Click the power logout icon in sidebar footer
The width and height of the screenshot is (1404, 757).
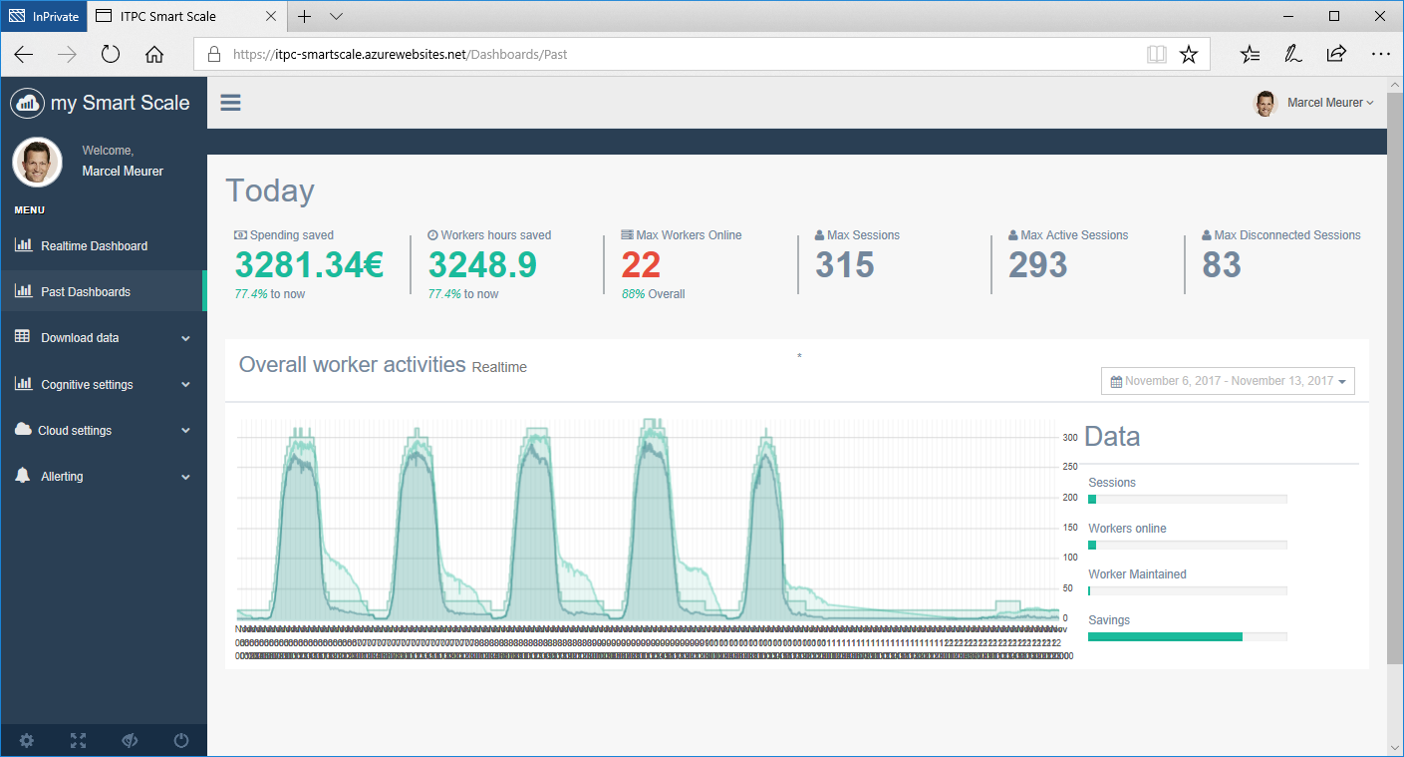coord(181,741)
